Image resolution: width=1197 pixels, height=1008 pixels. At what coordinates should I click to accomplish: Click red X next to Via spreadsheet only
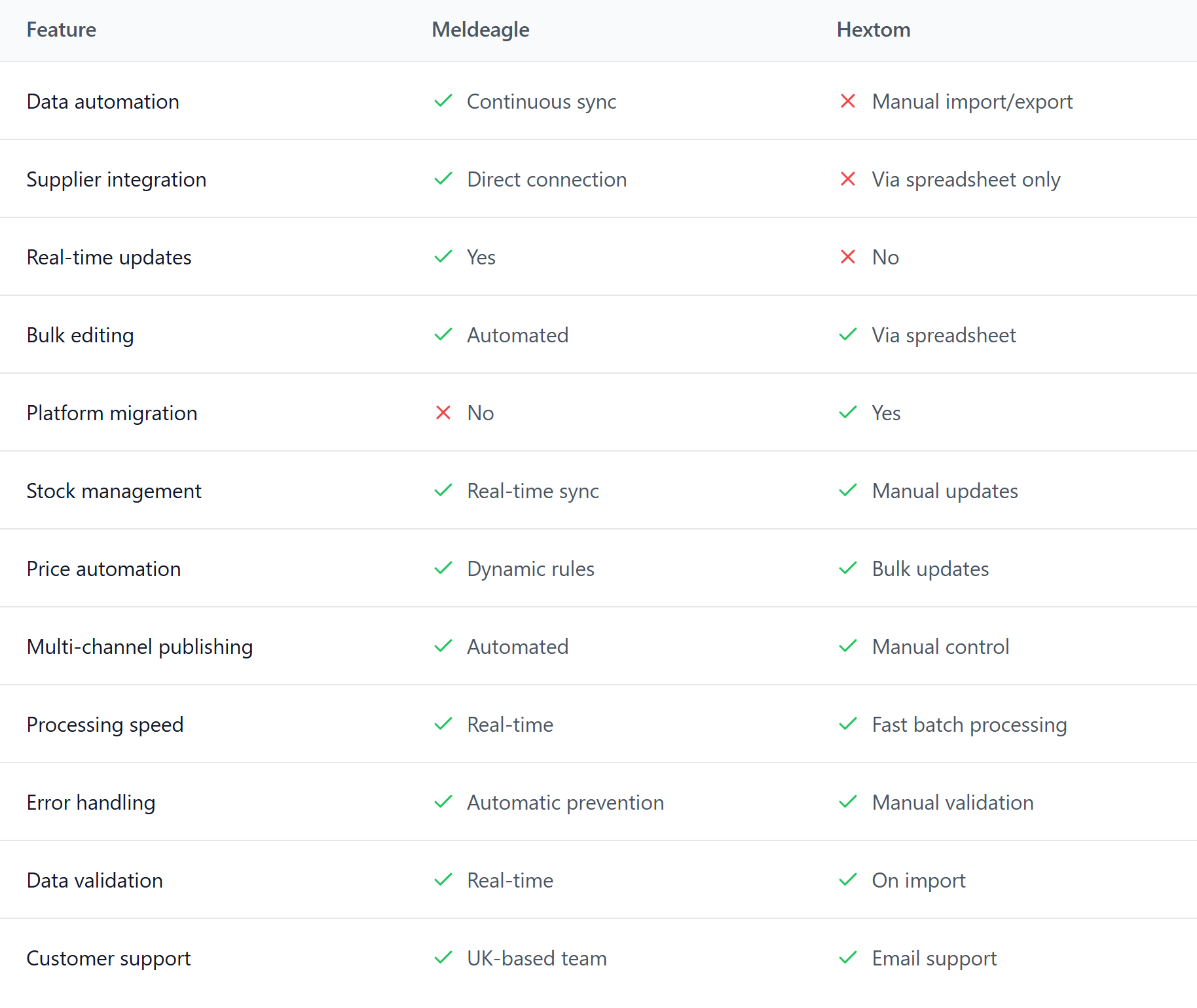[x=848, y=179]
